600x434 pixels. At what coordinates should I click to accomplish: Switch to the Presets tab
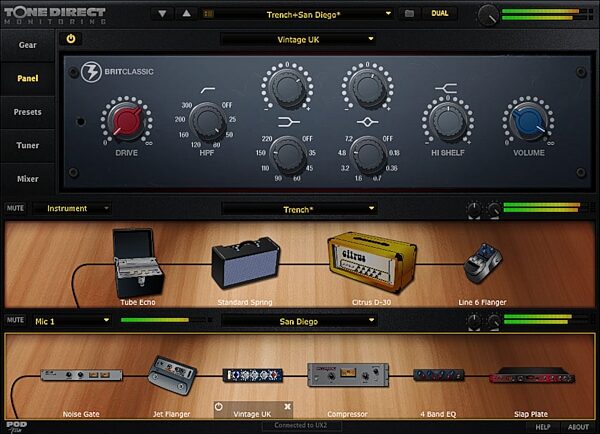pos(28,112)
